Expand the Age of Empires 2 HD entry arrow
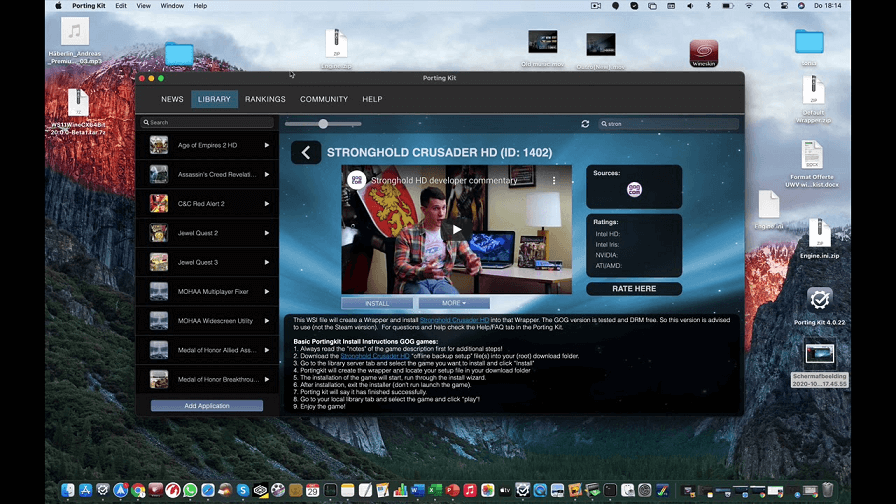Image resolution: width=896 pixels, height=504 pixels. 267,145
